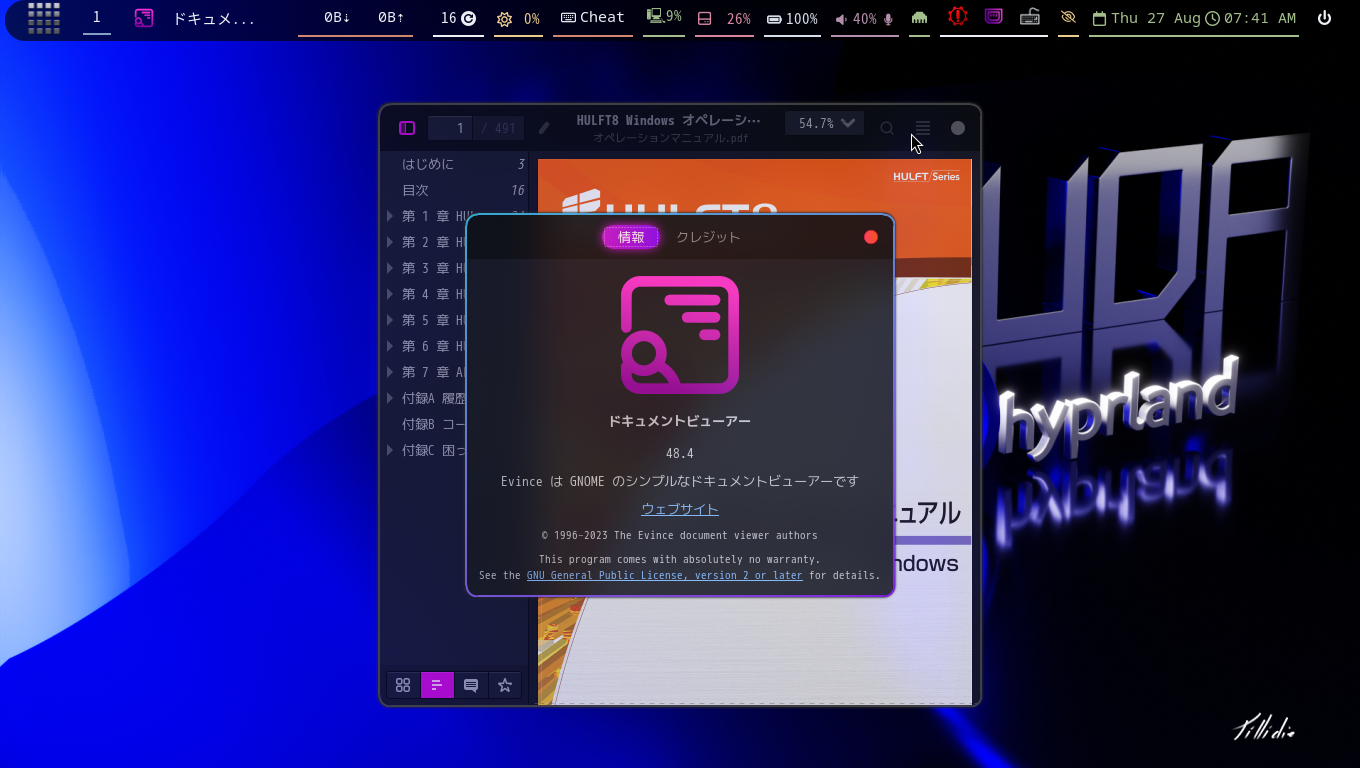
Task: Click the ドキュメ... window title in the top bar
Action: (214, 18)
